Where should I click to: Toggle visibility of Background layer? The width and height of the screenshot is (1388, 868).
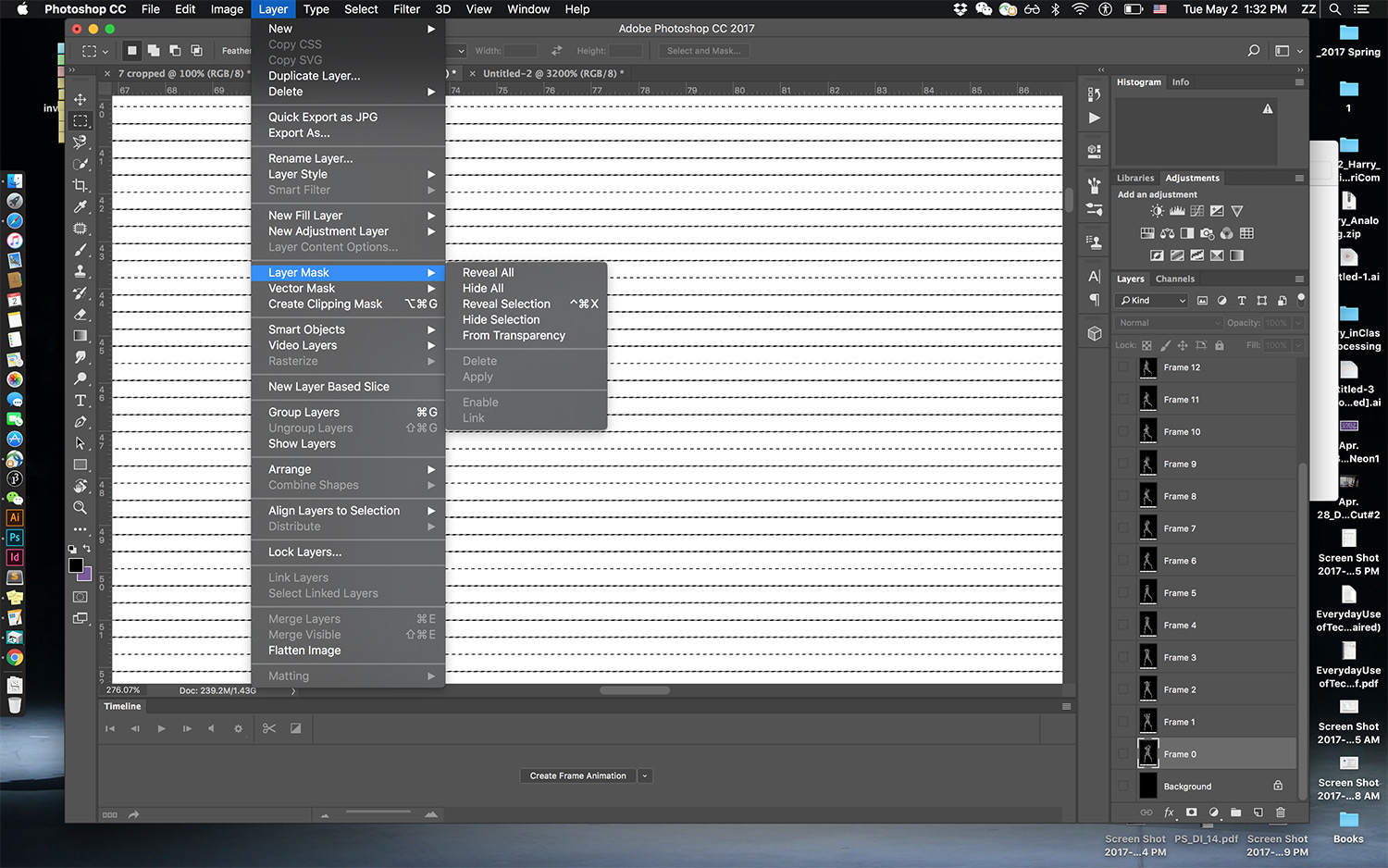(1123, 787)
